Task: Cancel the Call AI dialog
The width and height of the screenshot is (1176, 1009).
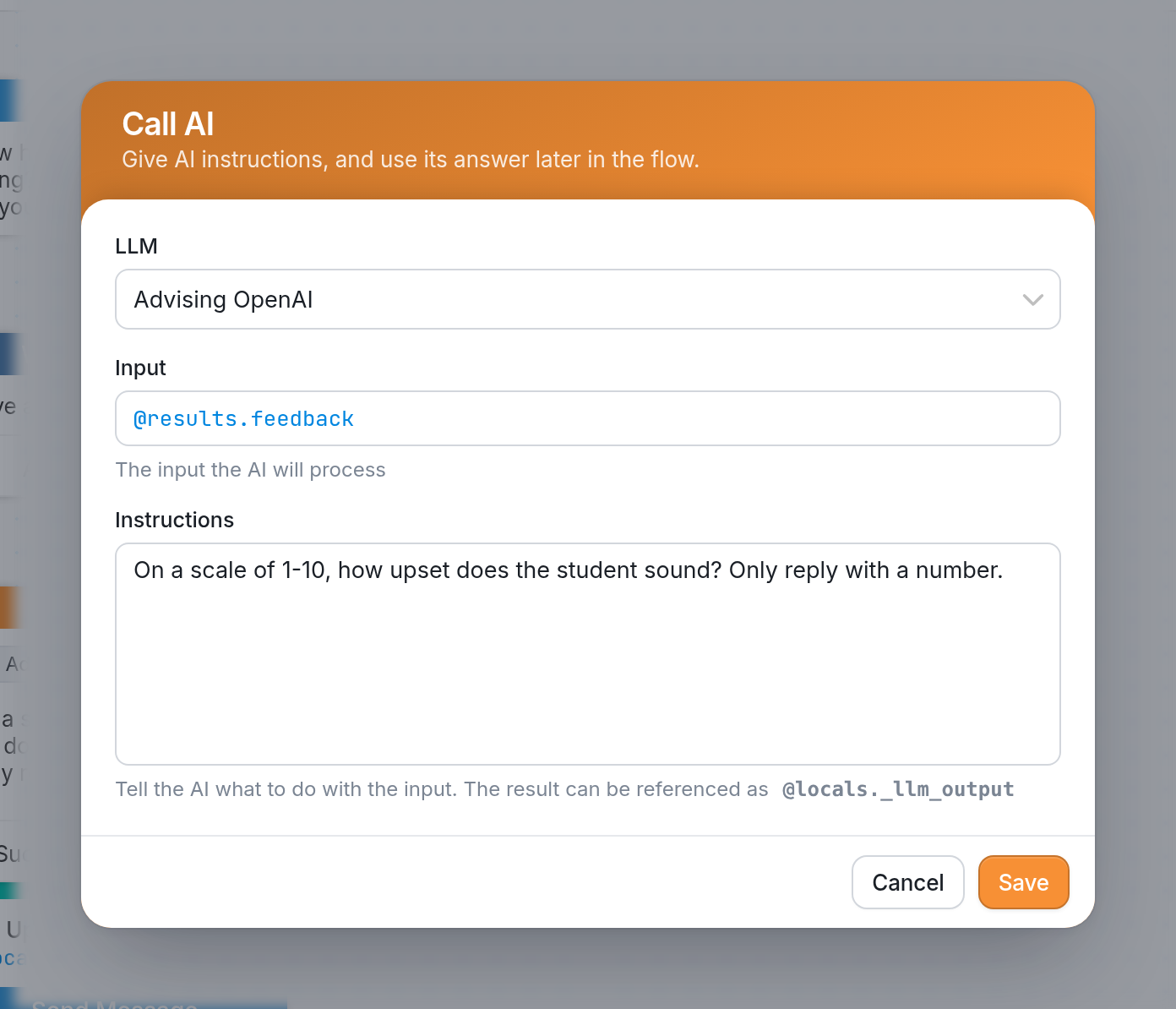Action: (907, 882)
